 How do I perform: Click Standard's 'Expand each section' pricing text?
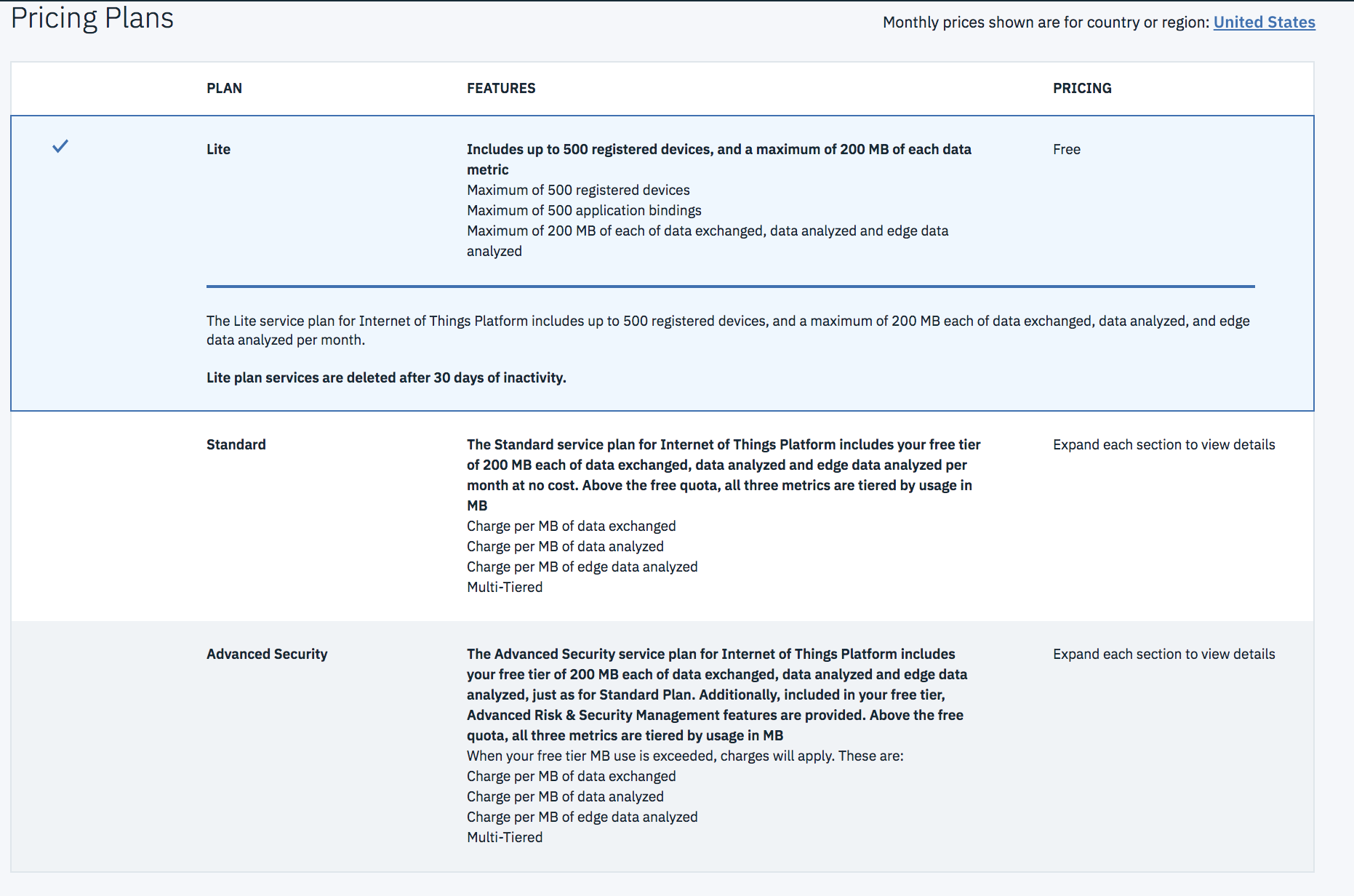click(1164, 444)
